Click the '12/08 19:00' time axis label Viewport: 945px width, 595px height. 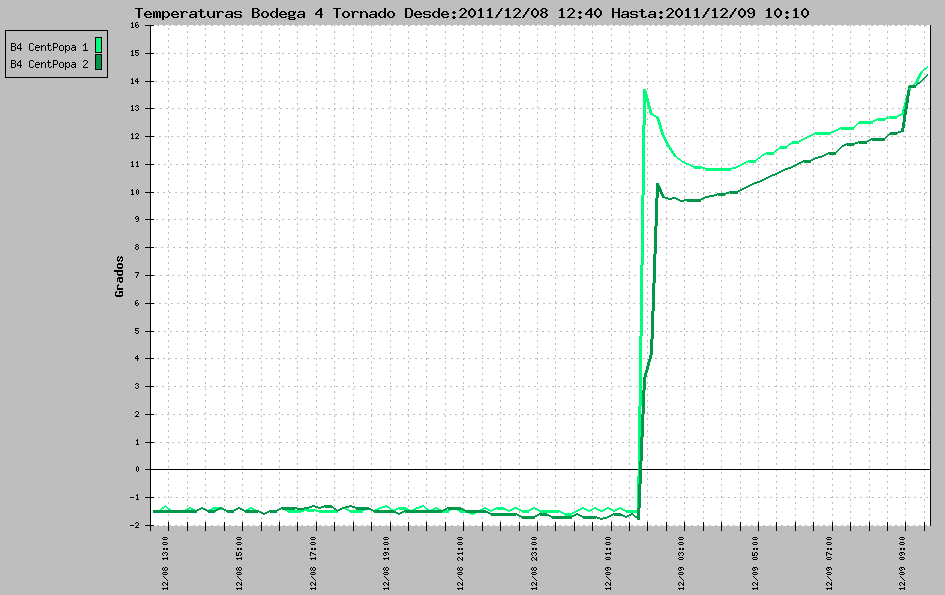[387, 563]
